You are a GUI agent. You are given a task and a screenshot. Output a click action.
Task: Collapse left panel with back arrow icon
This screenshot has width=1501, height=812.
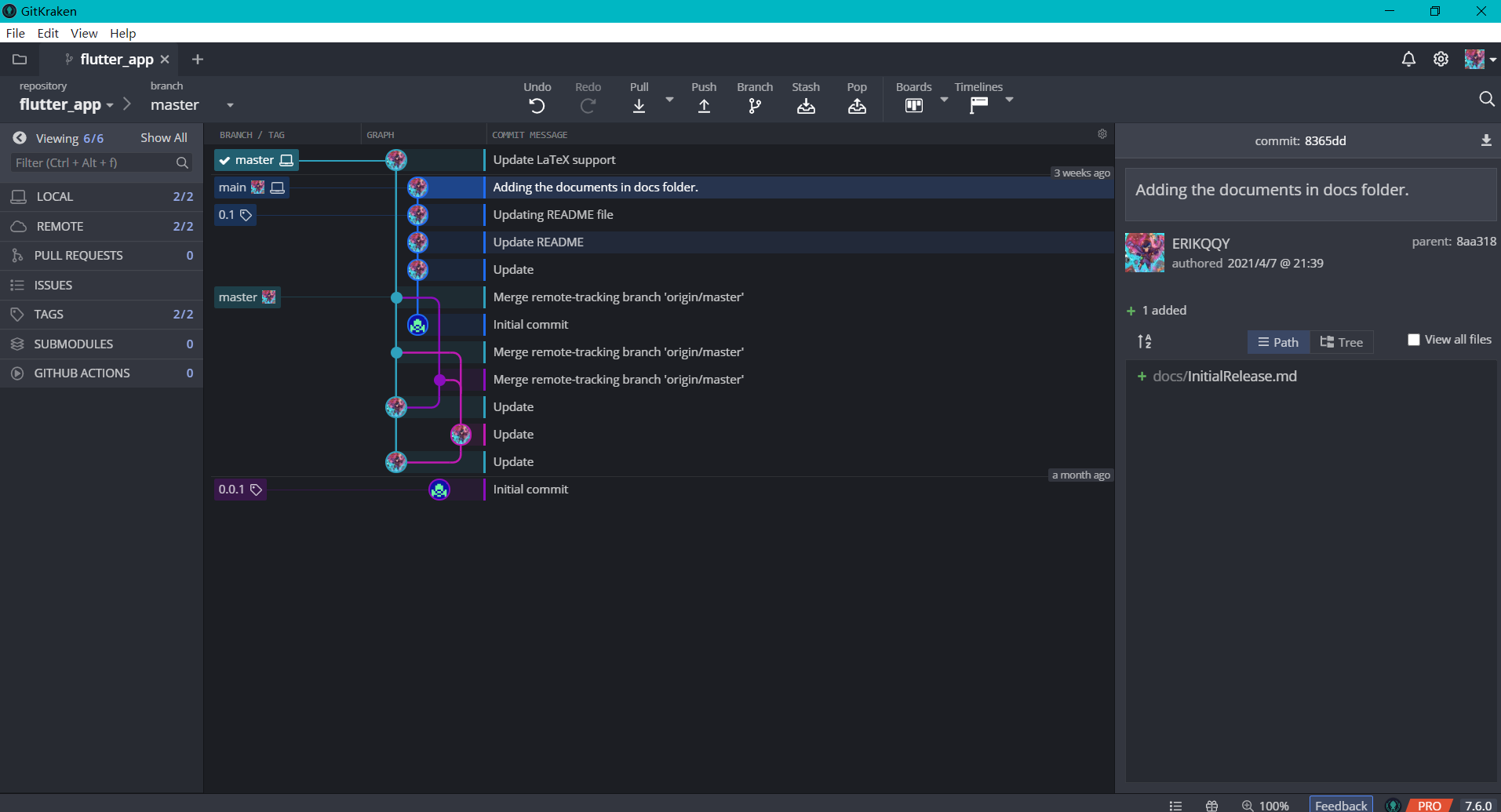(20, 137)
